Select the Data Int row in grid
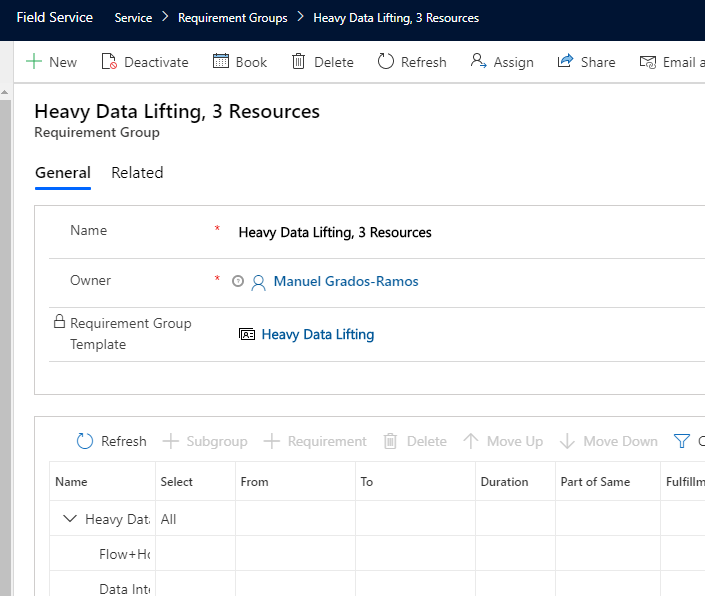The image size is (705, 596). [x=377, y=584]
